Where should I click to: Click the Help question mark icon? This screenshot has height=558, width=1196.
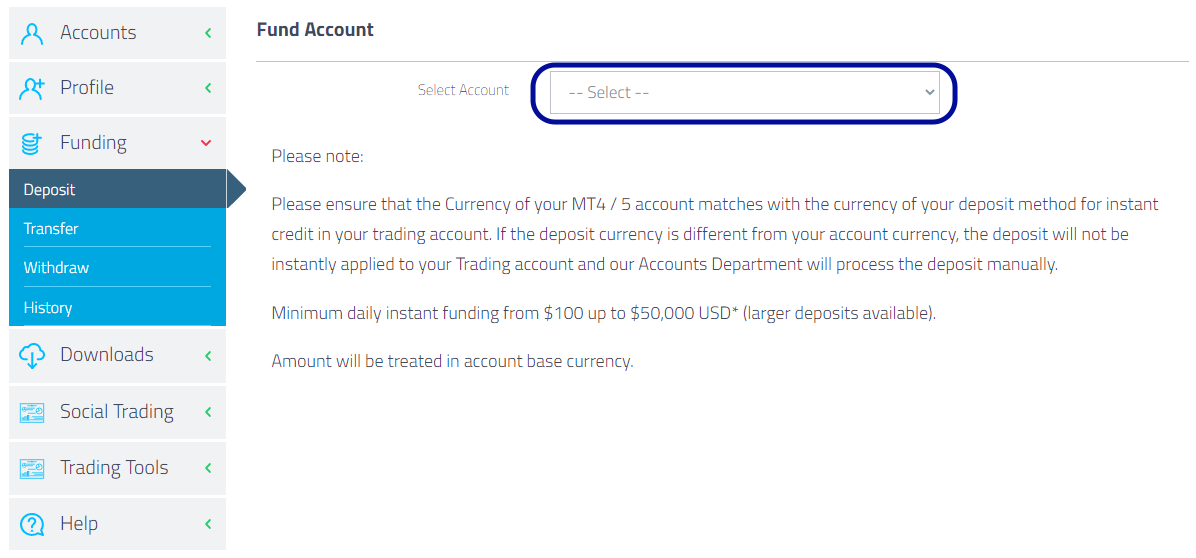click(32, 524)
